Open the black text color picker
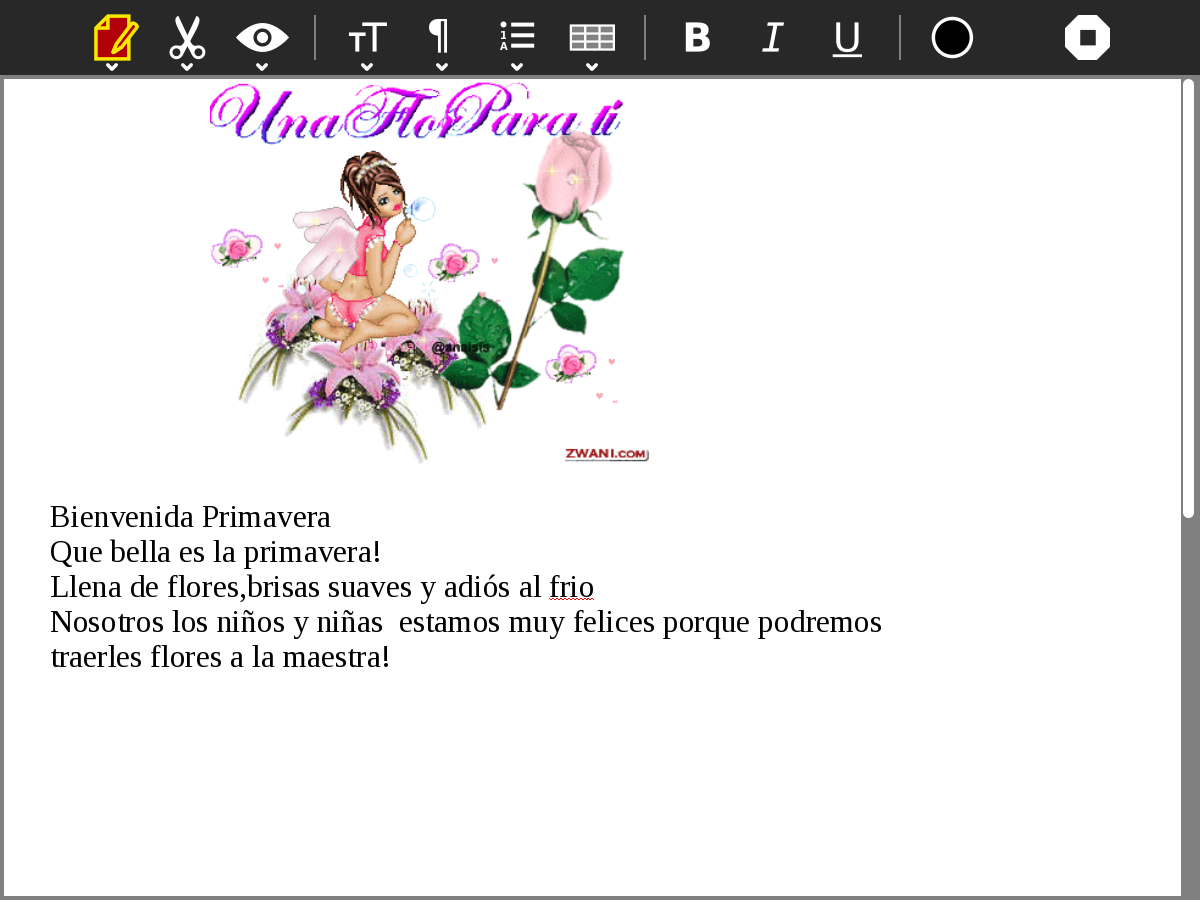The height and width of the screenshot is (900, 1200). coord(952,38)
